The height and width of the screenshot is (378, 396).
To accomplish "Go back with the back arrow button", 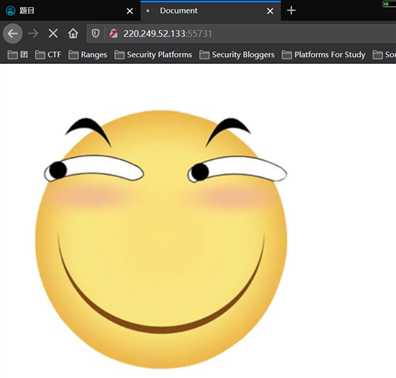I will (x=13, y=33).
